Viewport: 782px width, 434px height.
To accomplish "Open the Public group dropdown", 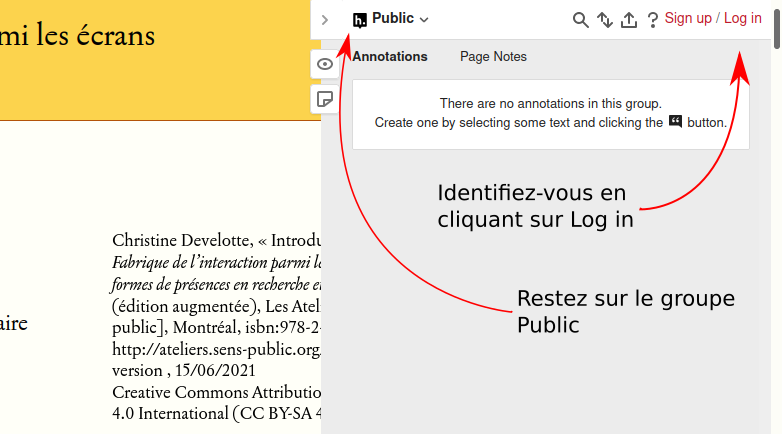I will [400, 19].
